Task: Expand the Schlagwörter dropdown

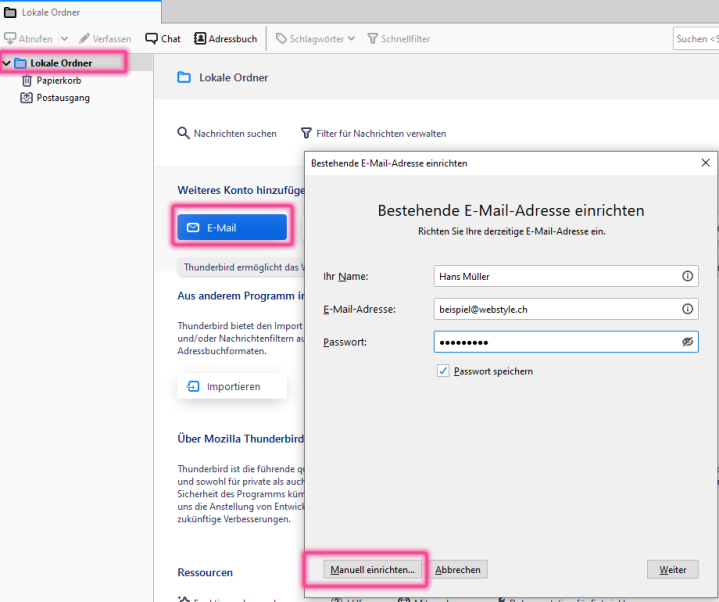Action: coord(315,39)
